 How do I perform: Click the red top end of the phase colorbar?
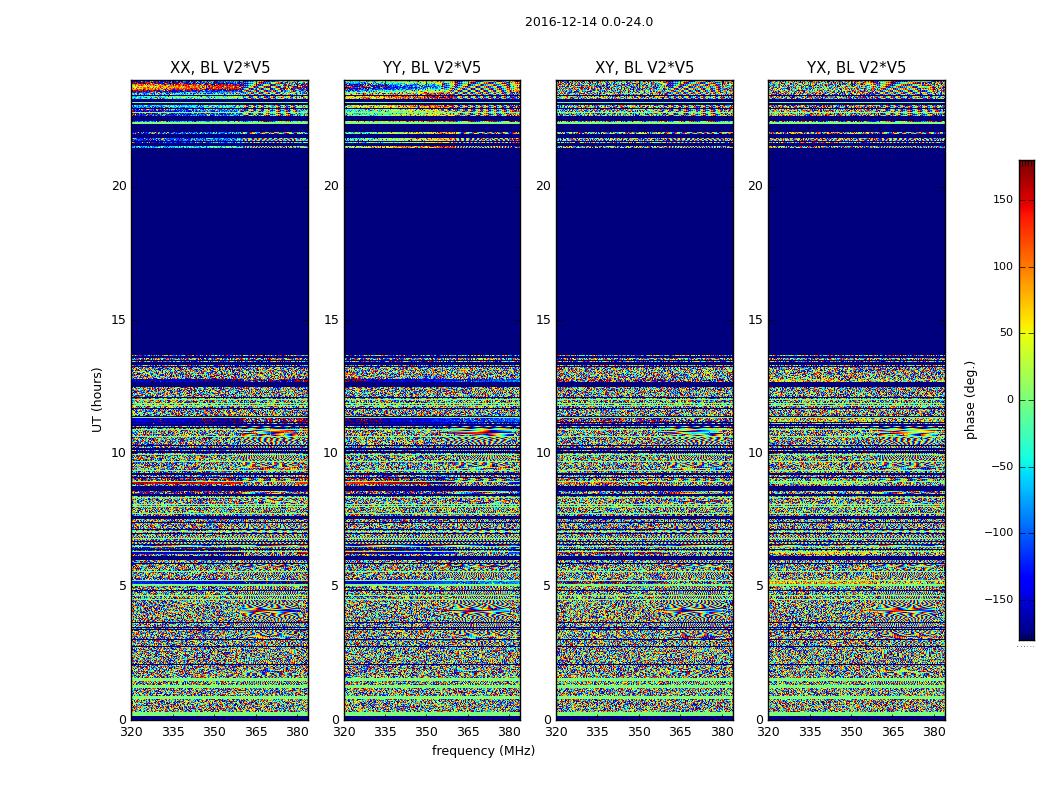[1026, 166]
